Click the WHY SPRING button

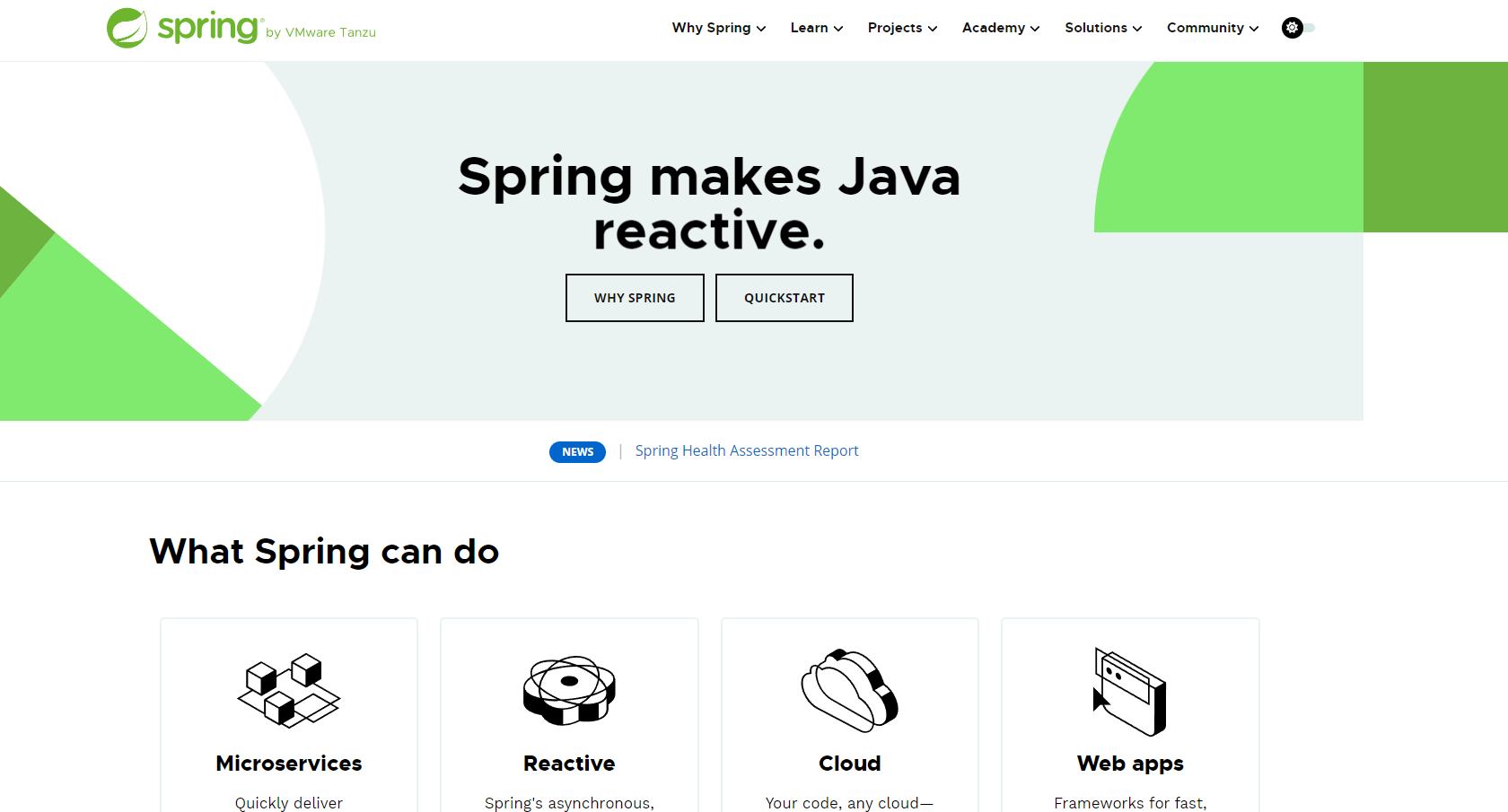(635, 298)
